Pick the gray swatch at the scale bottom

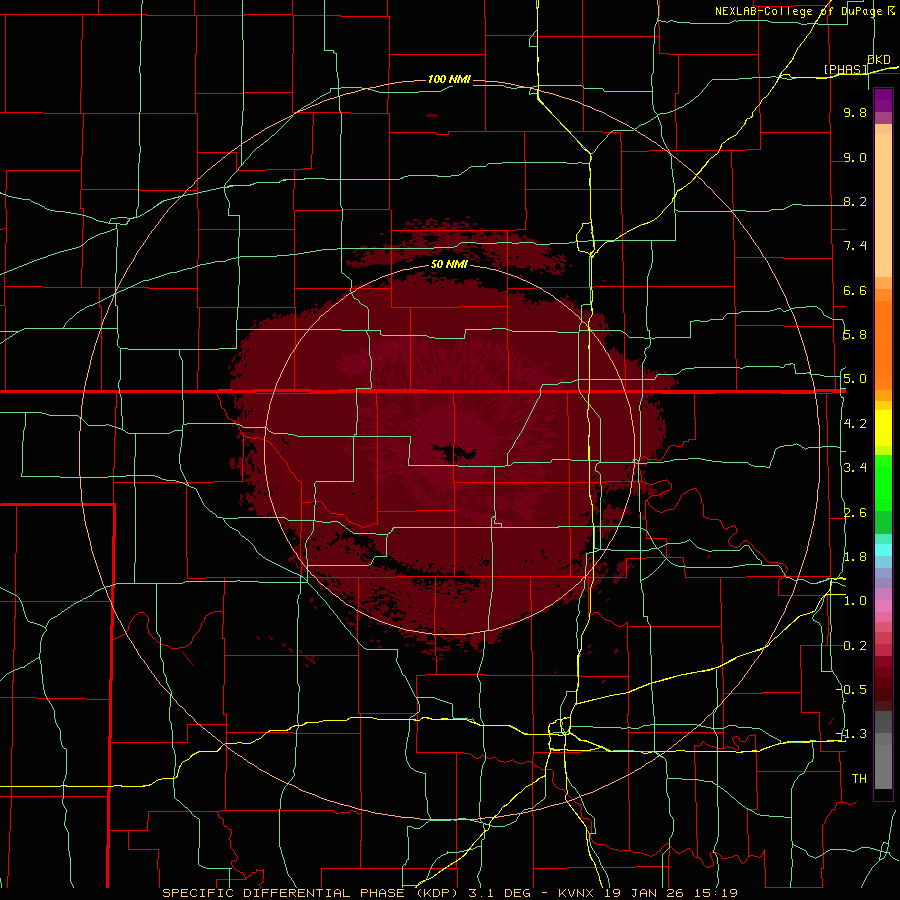point(883,766)
